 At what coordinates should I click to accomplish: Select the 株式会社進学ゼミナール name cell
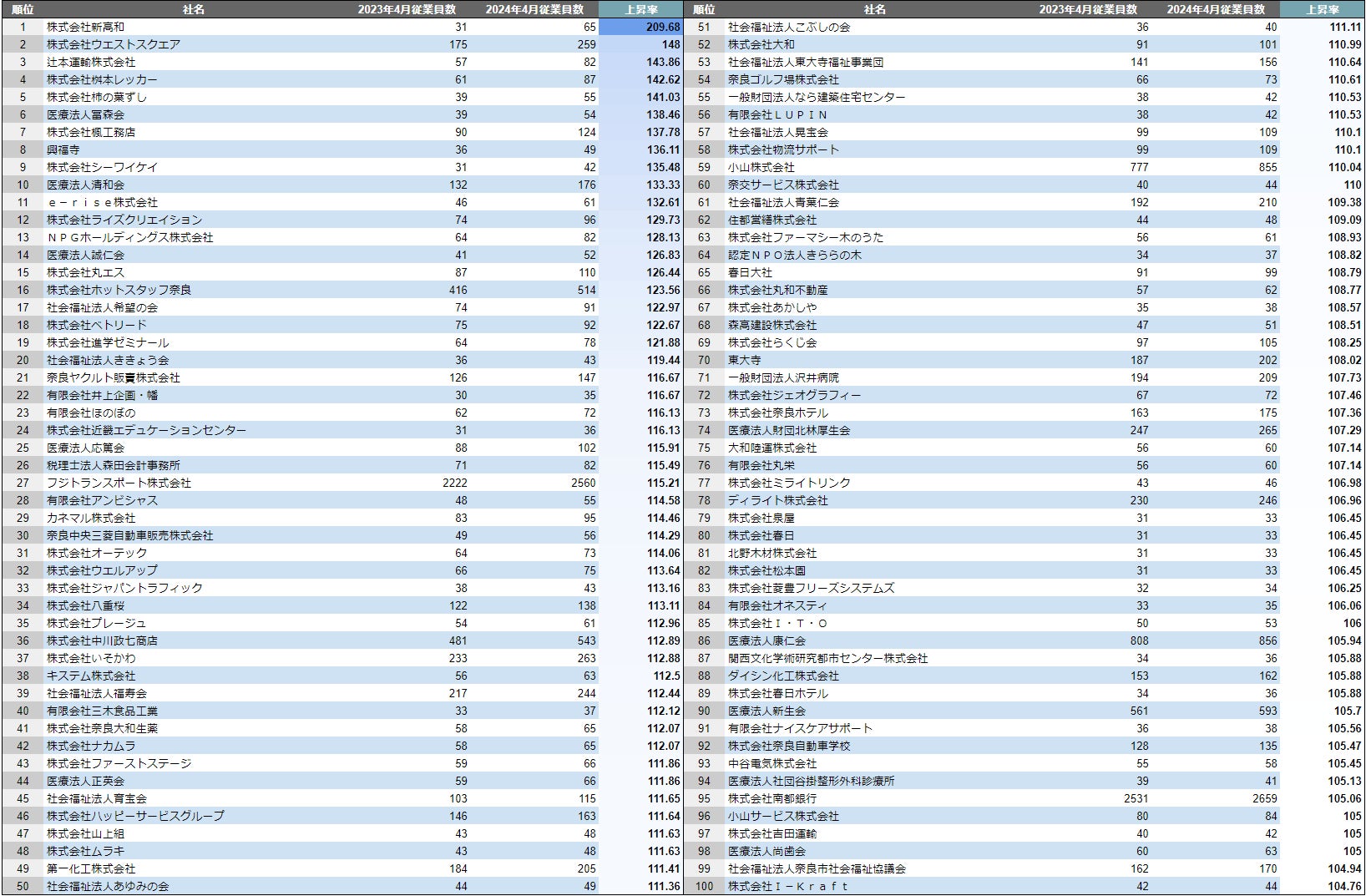(108, 342)
